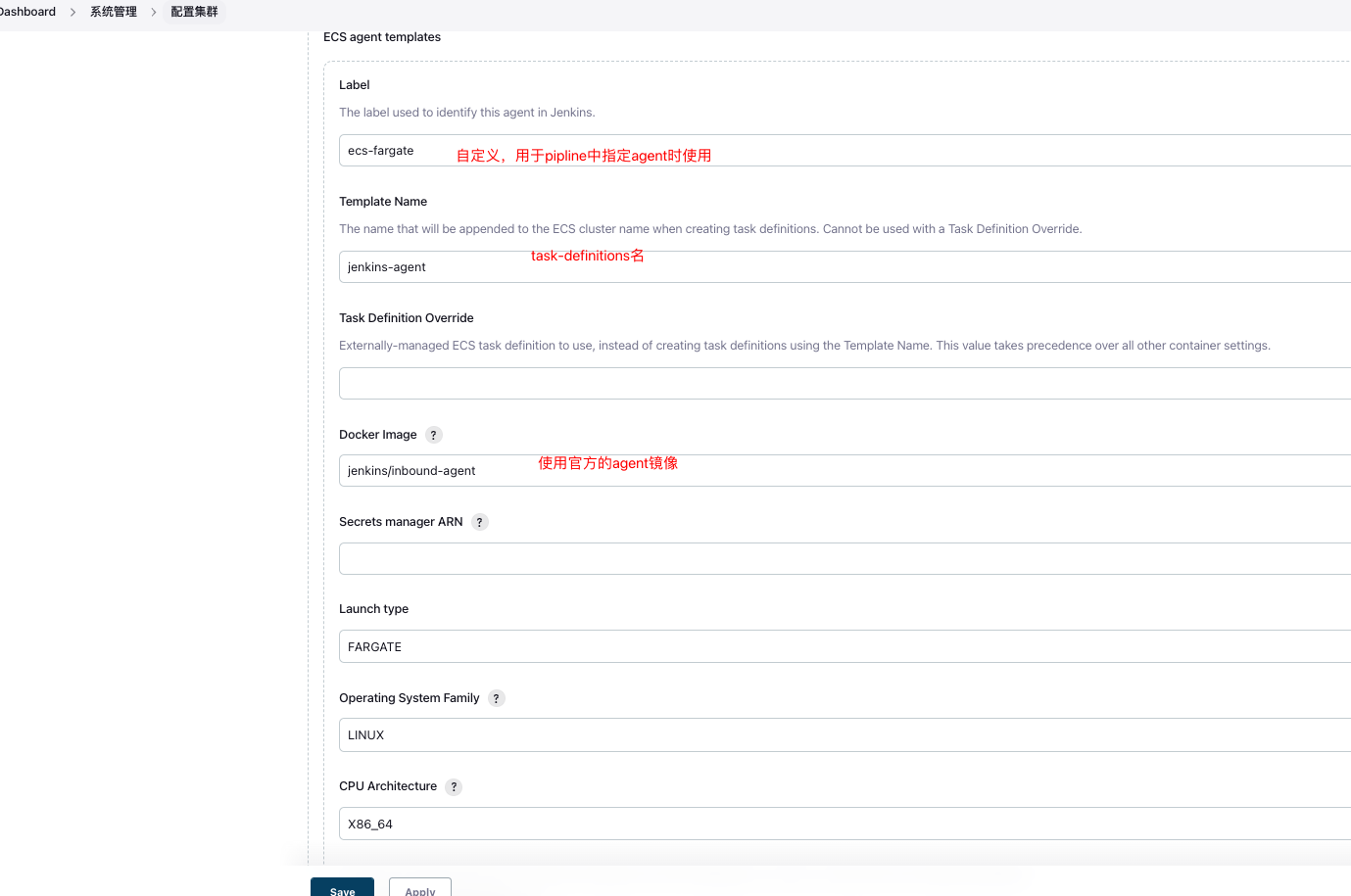The width and height of the screenshot is (1351, 896).
Task: Click the ECS agent templates section heading
Action: pyautogui.click(x=381, y=36)
